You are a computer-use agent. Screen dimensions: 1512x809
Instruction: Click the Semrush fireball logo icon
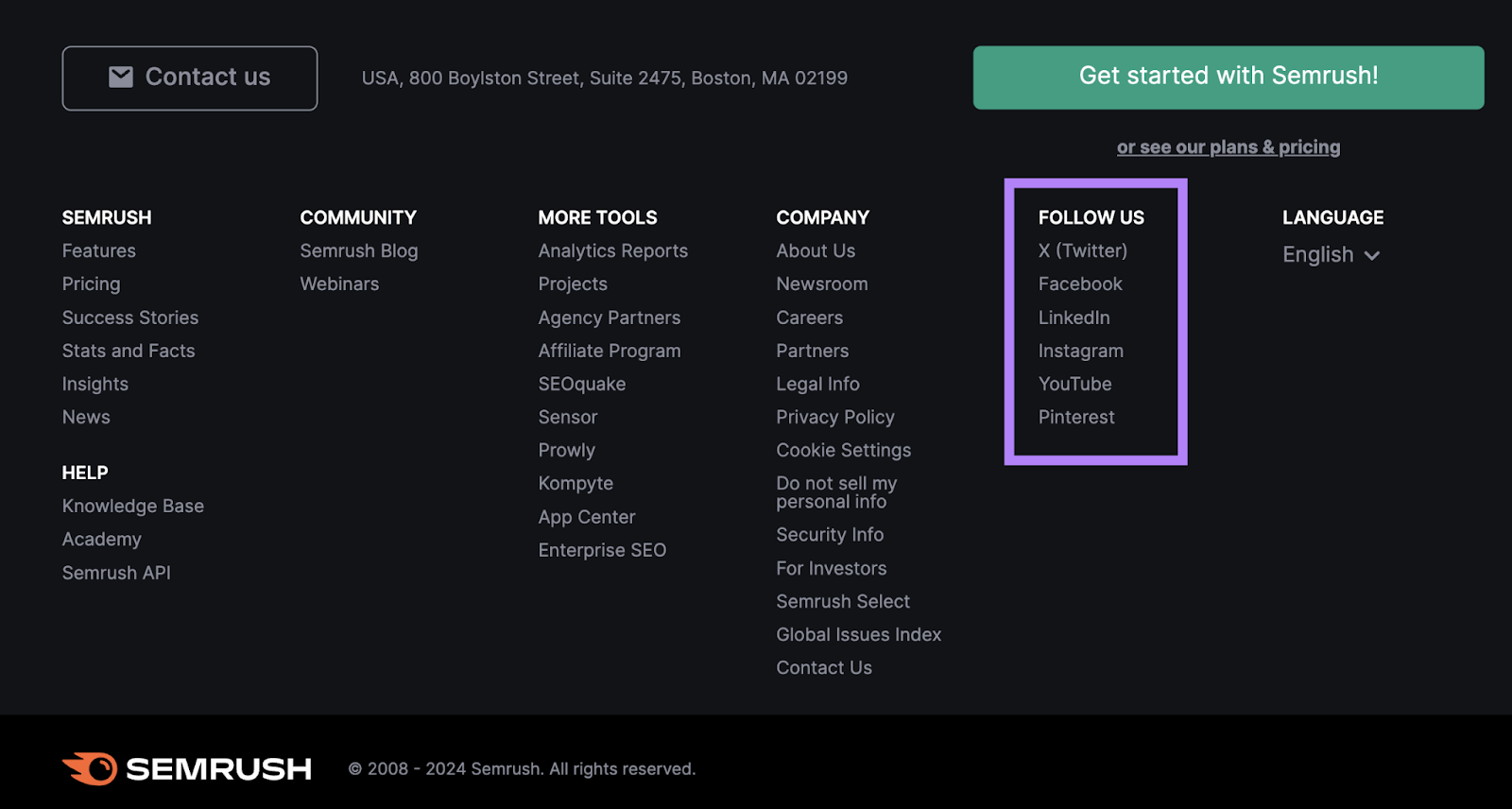pyautogui.click(x=91, y=768)
